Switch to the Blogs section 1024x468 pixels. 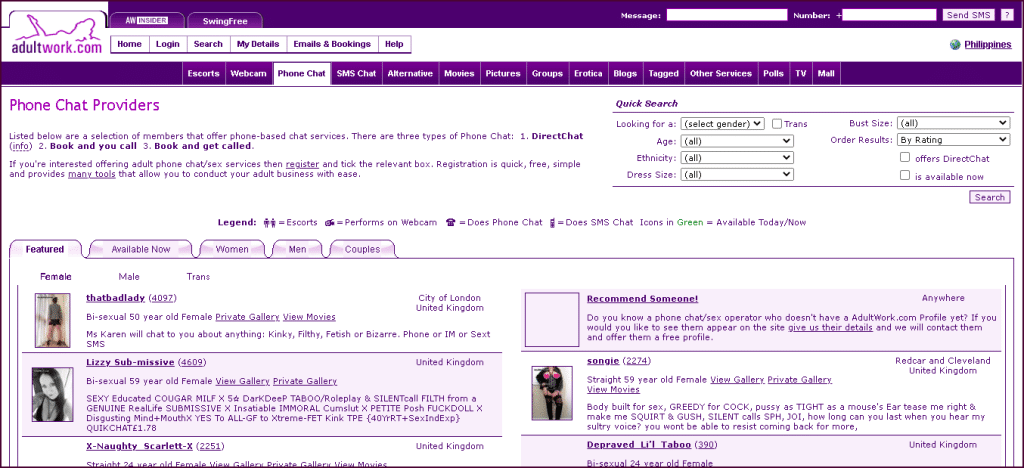pos(625,74)
